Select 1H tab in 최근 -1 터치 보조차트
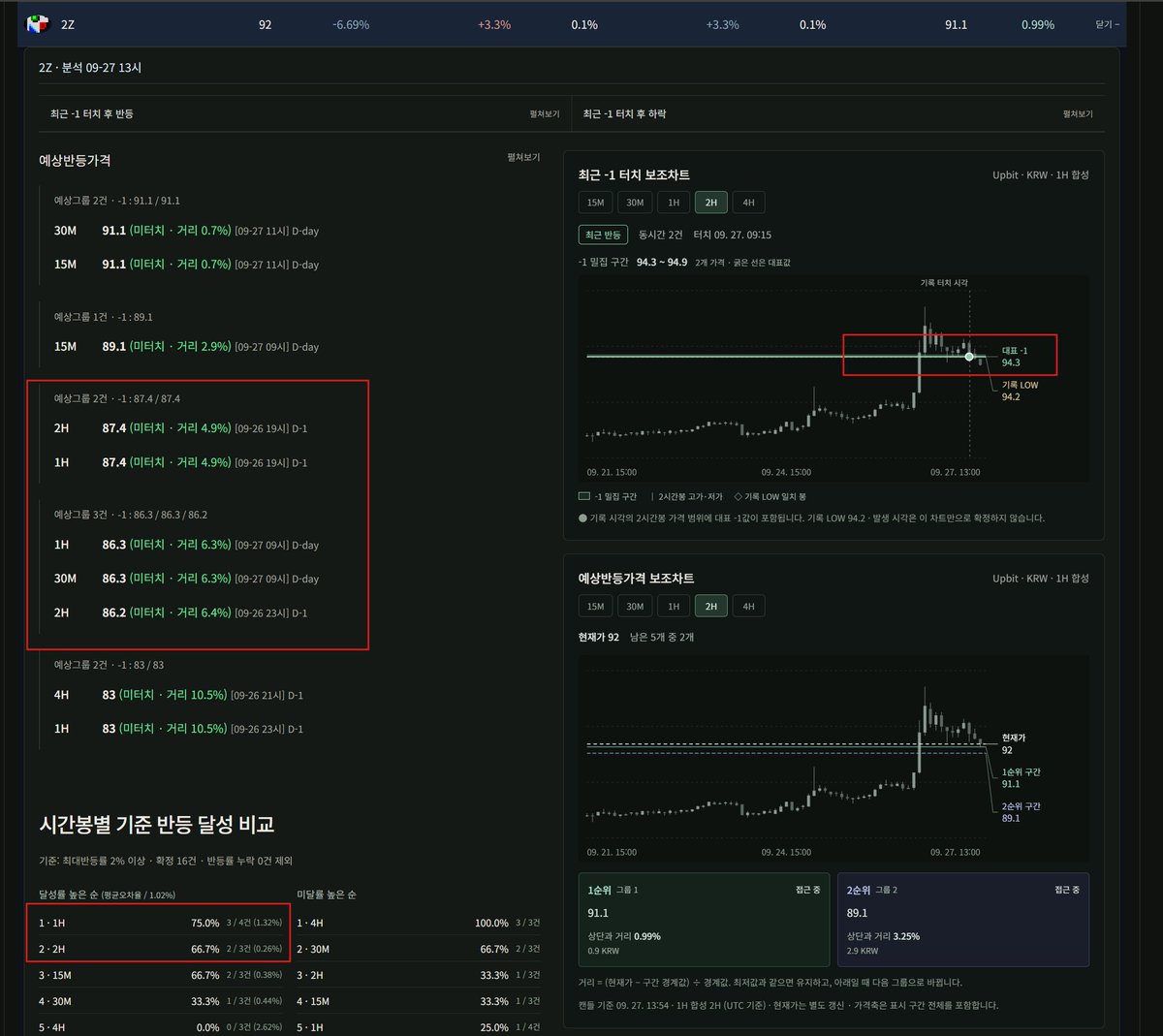Image resolution: width=1163 pixels, height=1036 pixels. coord(674,203)
